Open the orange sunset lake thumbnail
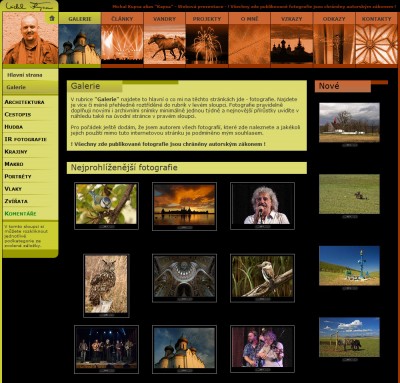Screen dimensions: 400x383 pos(184,206)
